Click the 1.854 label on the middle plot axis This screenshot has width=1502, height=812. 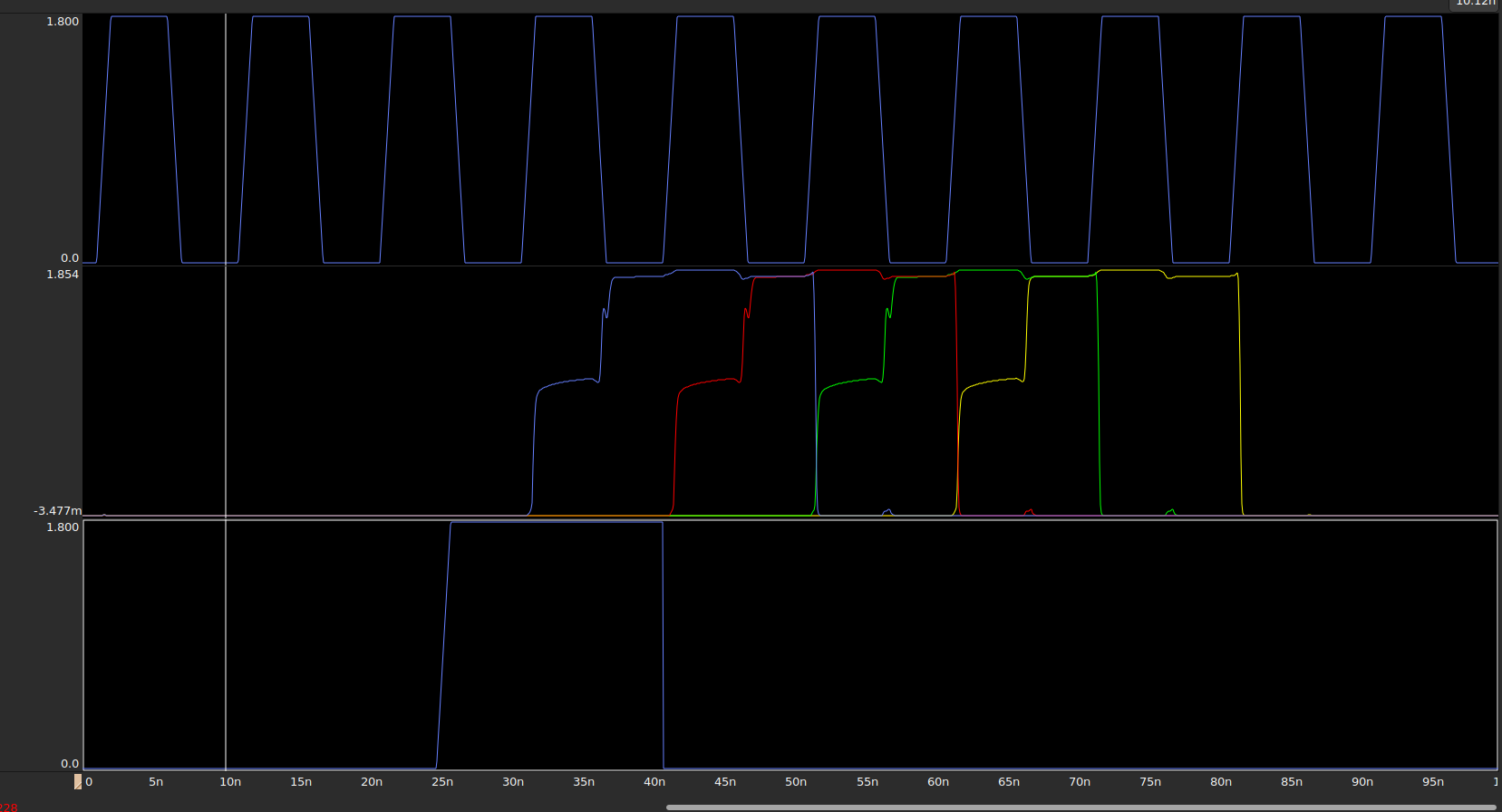tap(63, 274)
